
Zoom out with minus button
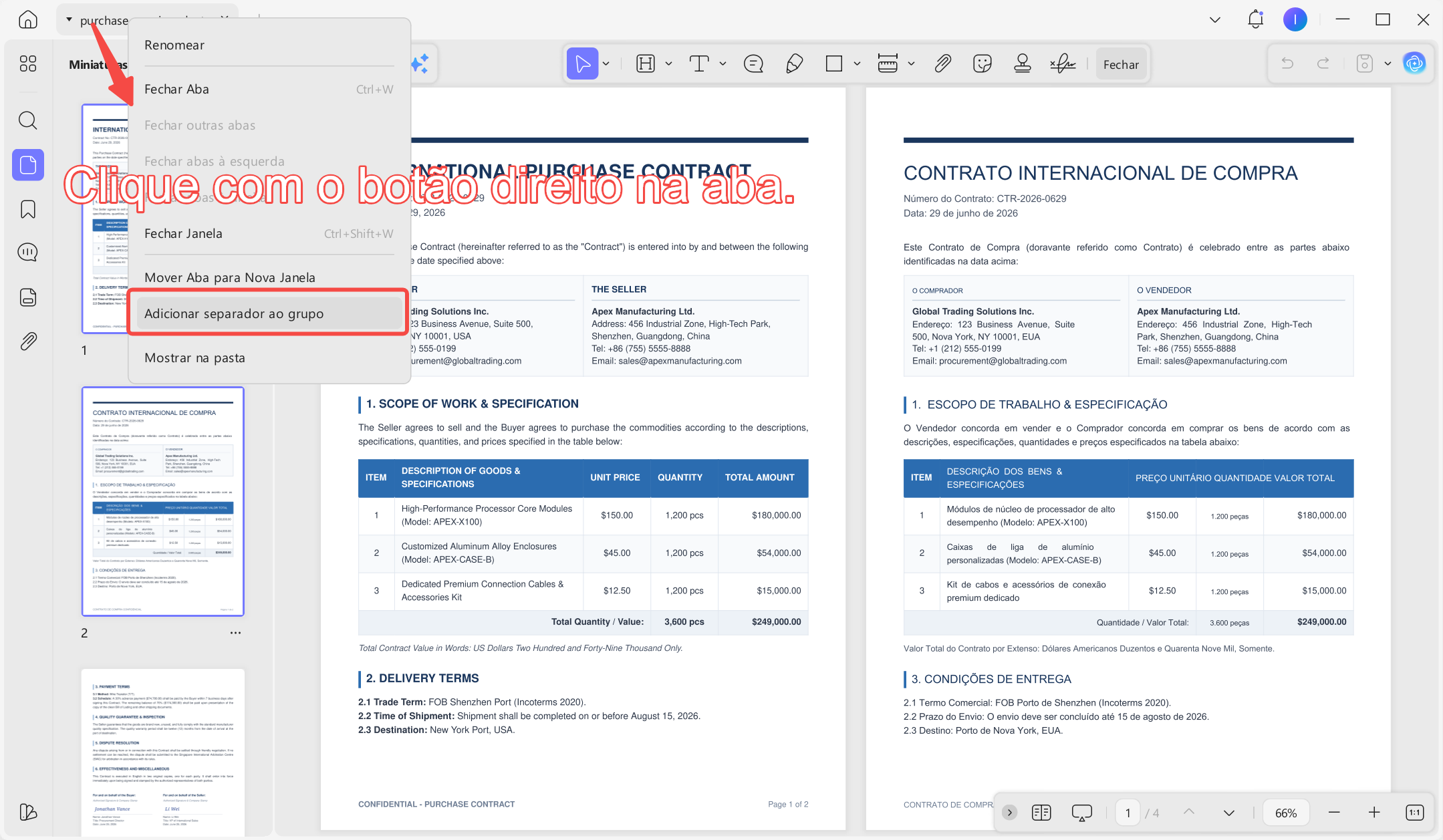pyautogui.click(x=1335, y=813)
